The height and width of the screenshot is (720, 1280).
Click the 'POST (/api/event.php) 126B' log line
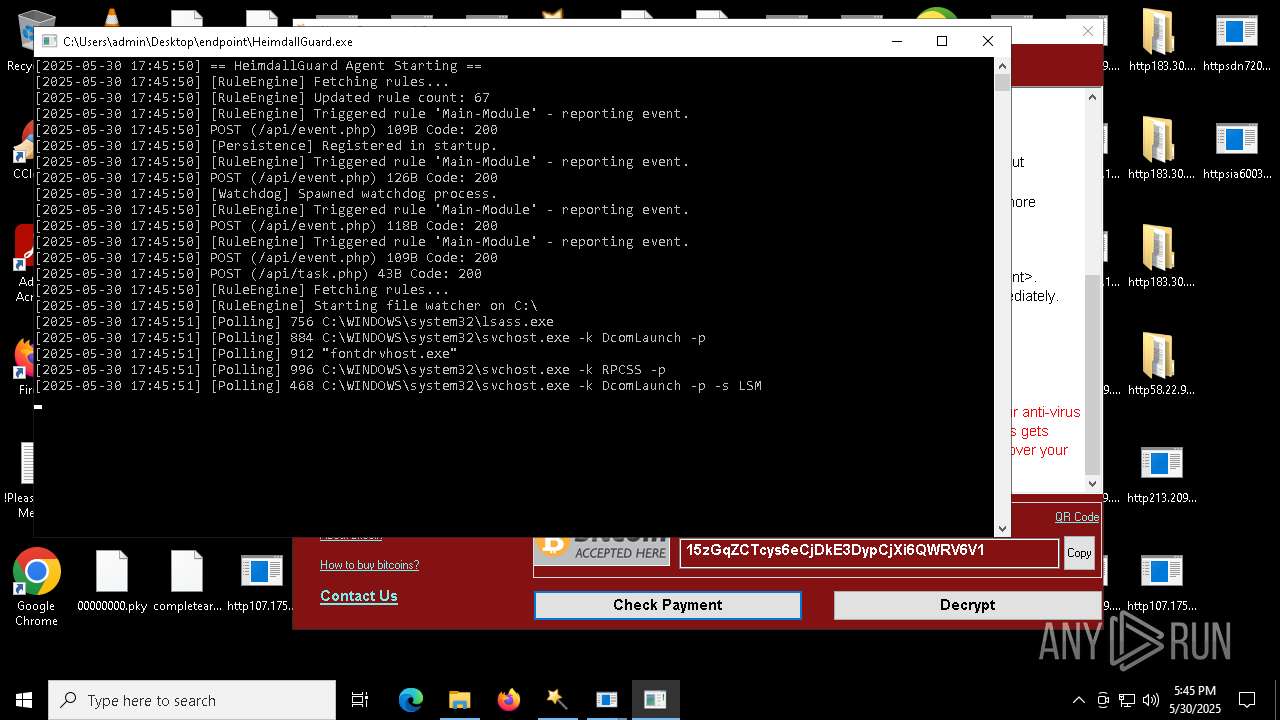[x=266, y=178]
